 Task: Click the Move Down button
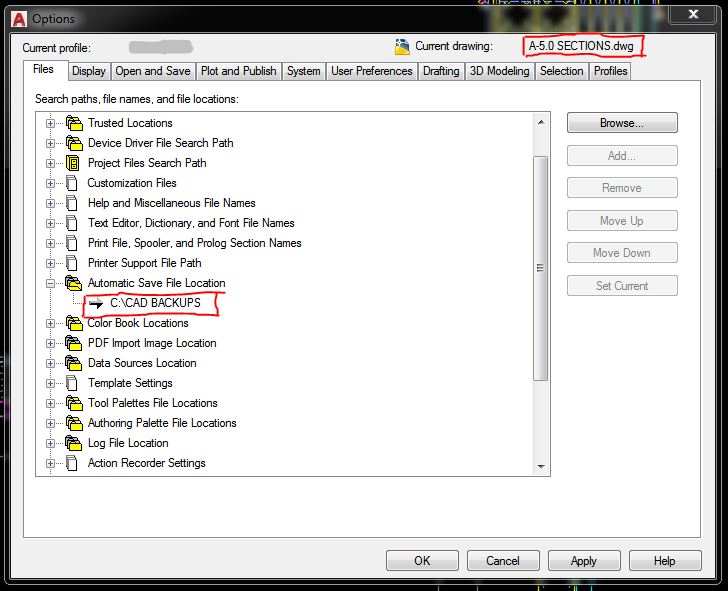click(x=622, y=253)
